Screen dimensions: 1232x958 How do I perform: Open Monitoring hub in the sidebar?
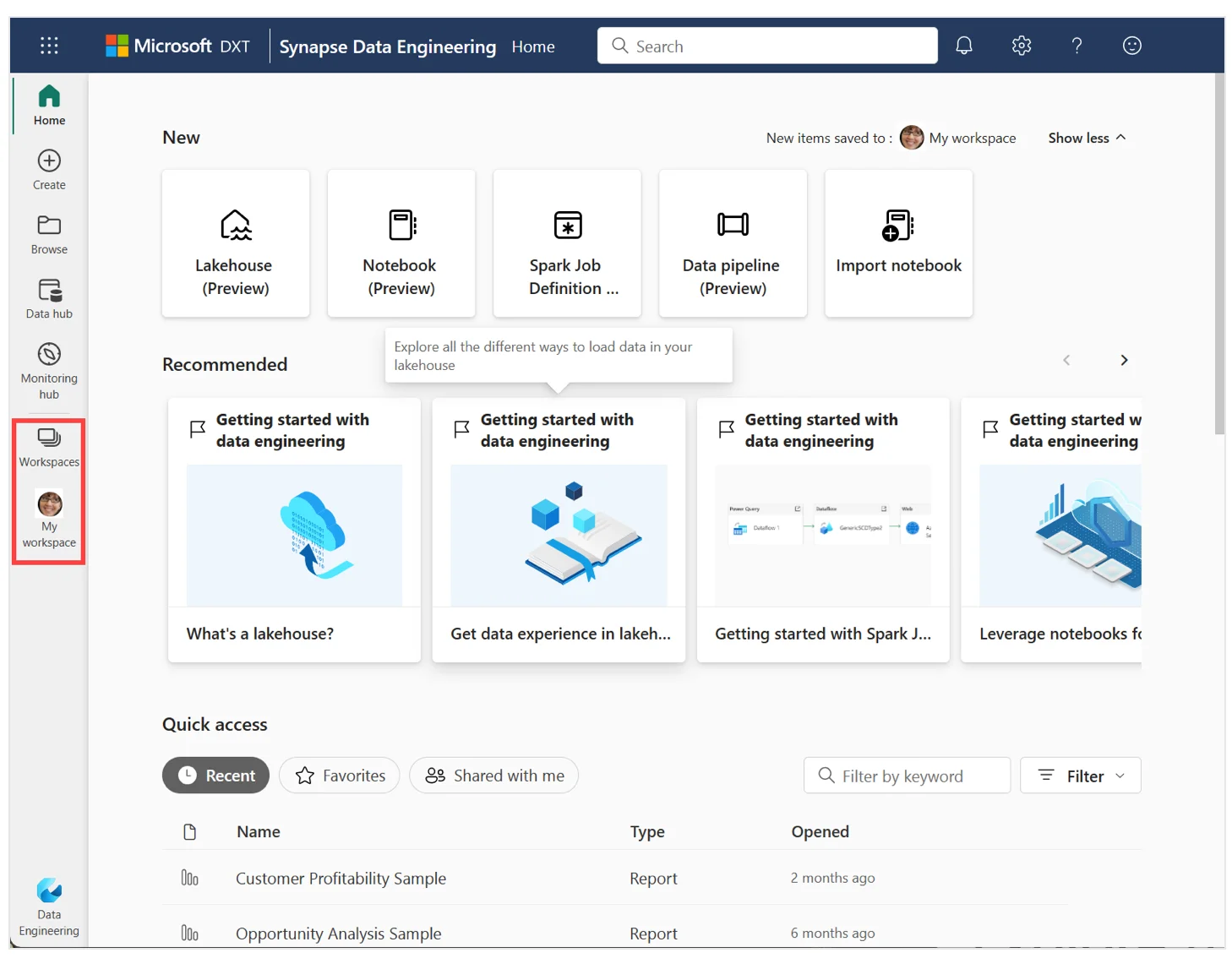[x=49, y=370]
